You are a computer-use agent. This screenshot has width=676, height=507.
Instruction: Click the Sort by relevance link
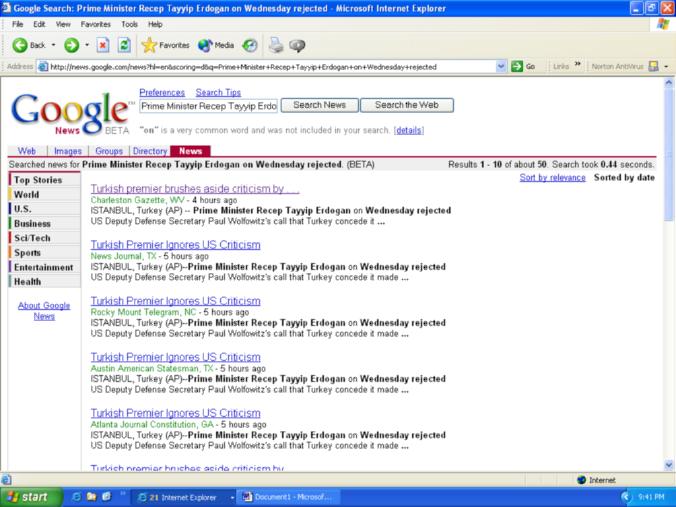click(x=553, y=177)
